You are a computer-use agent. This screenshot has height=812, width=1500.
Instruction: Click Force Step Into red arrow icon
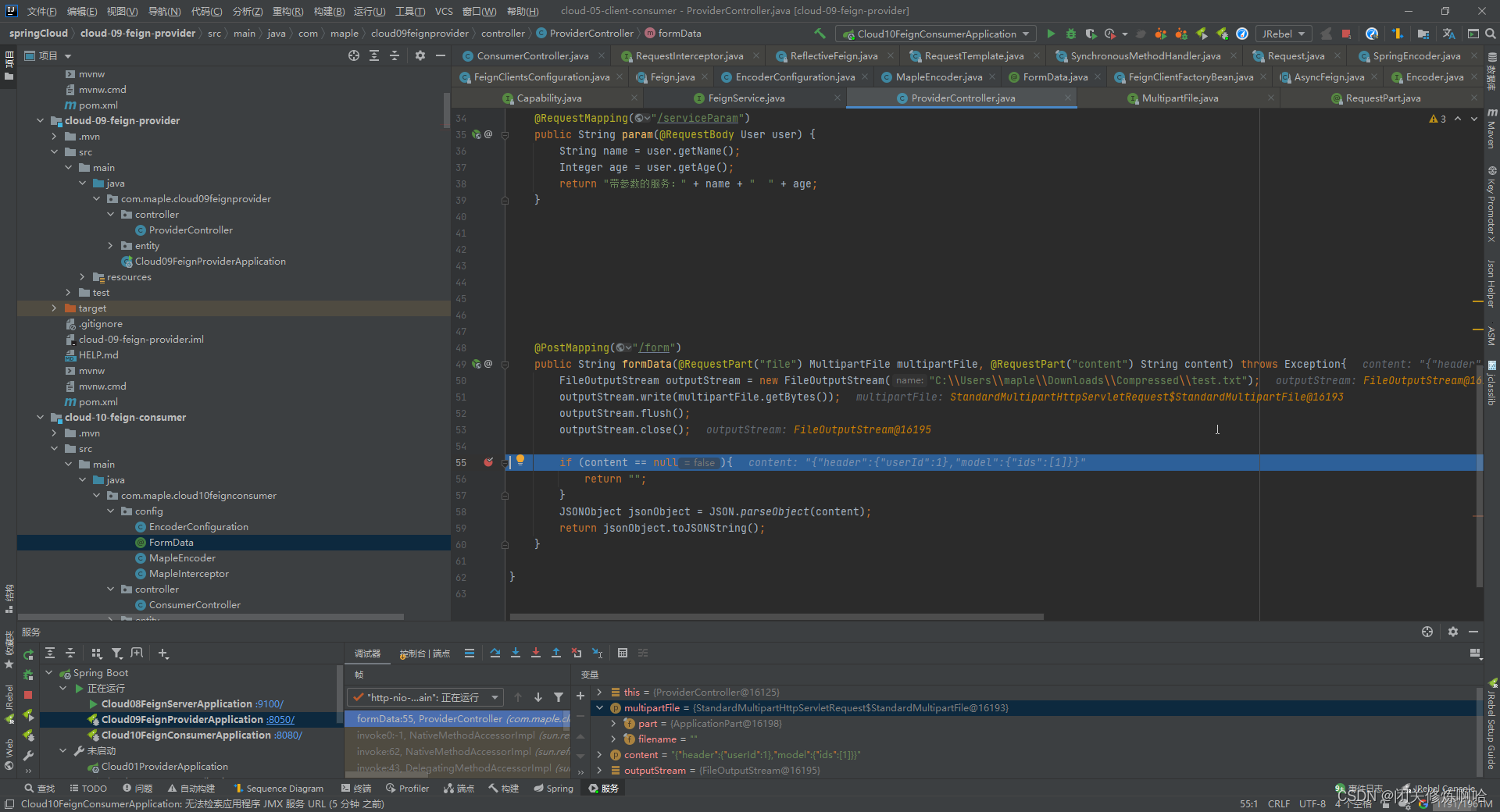tap(536, 653)
